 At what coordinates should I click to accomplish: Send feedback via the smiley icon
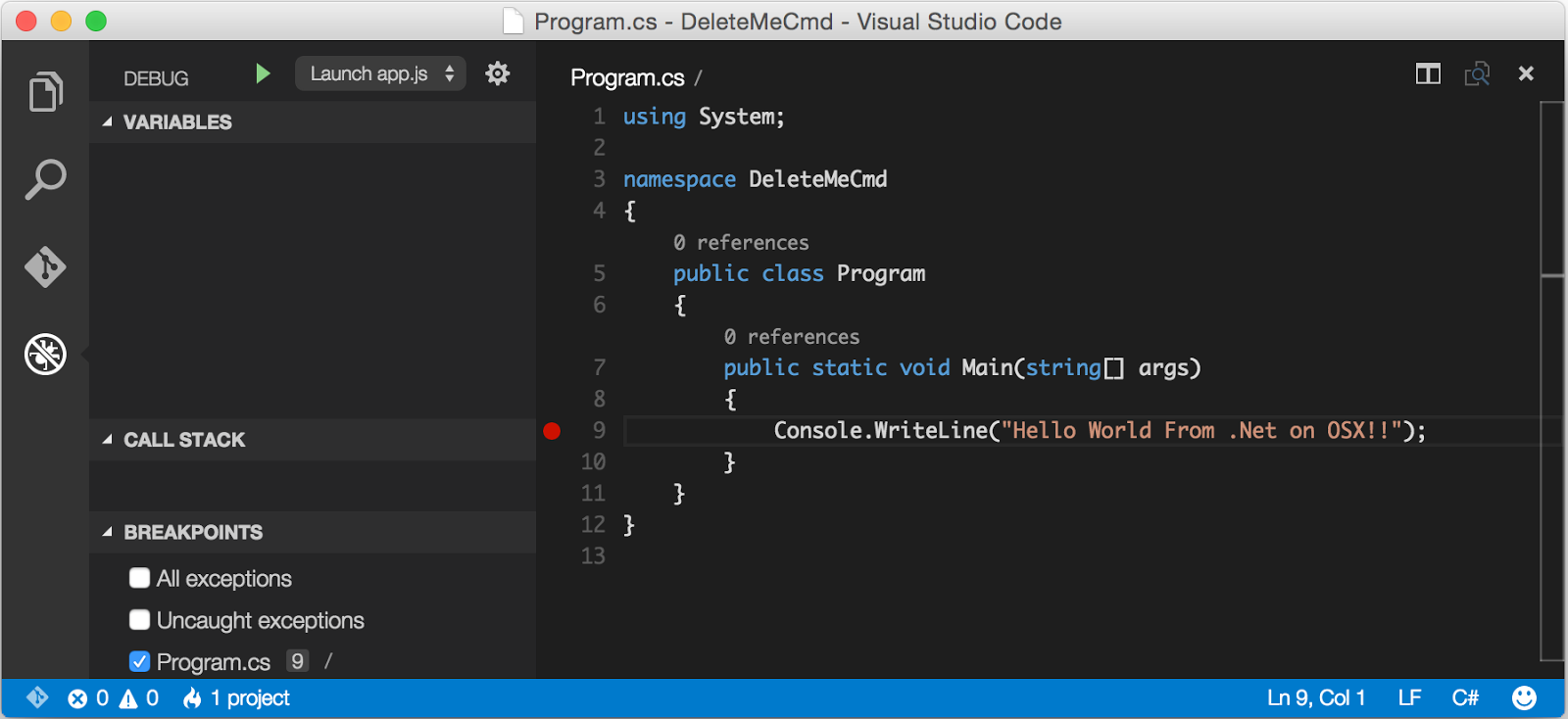(x=1524, y=697)
